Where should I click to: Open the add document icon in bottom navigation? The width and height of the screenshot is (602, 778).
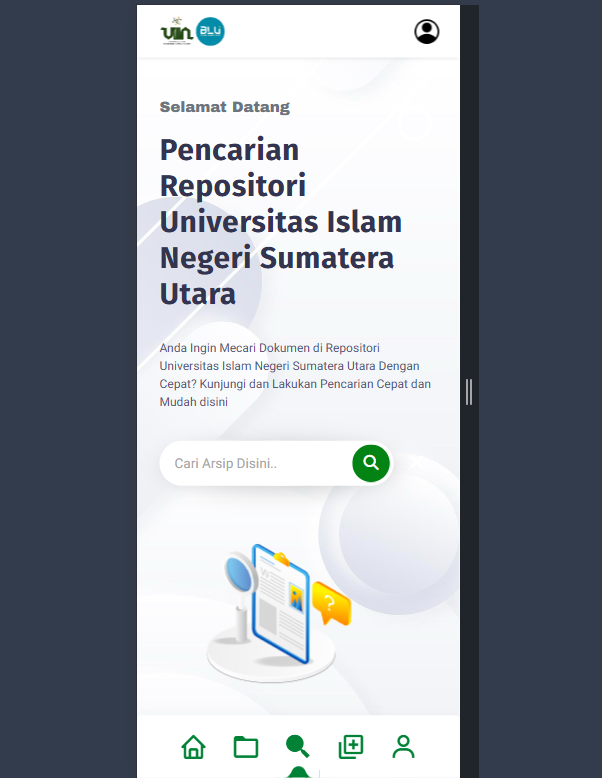(x=351, y=747)
